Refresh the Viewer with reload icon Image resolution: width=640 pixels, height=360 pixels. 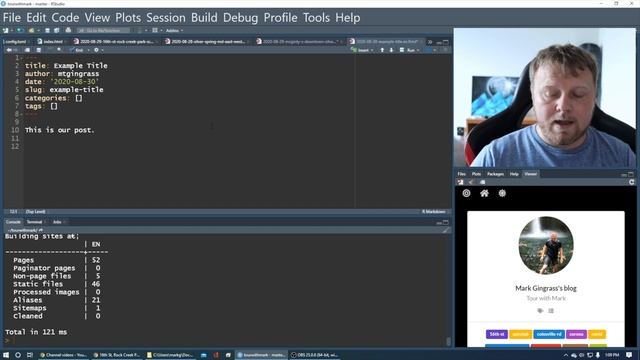coord(632,182)
